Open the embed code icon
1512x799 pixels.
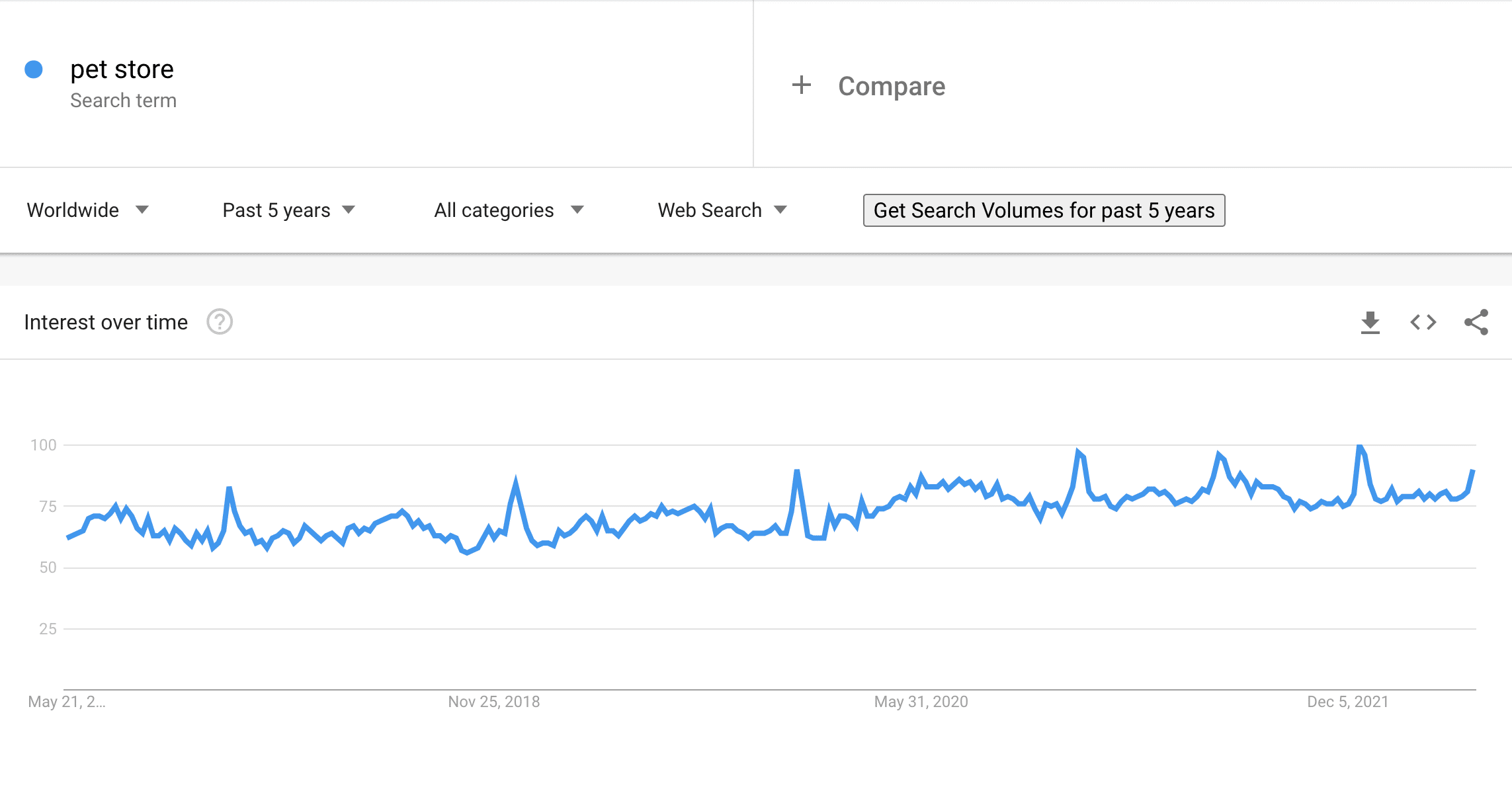click(x=1423, y=322)
